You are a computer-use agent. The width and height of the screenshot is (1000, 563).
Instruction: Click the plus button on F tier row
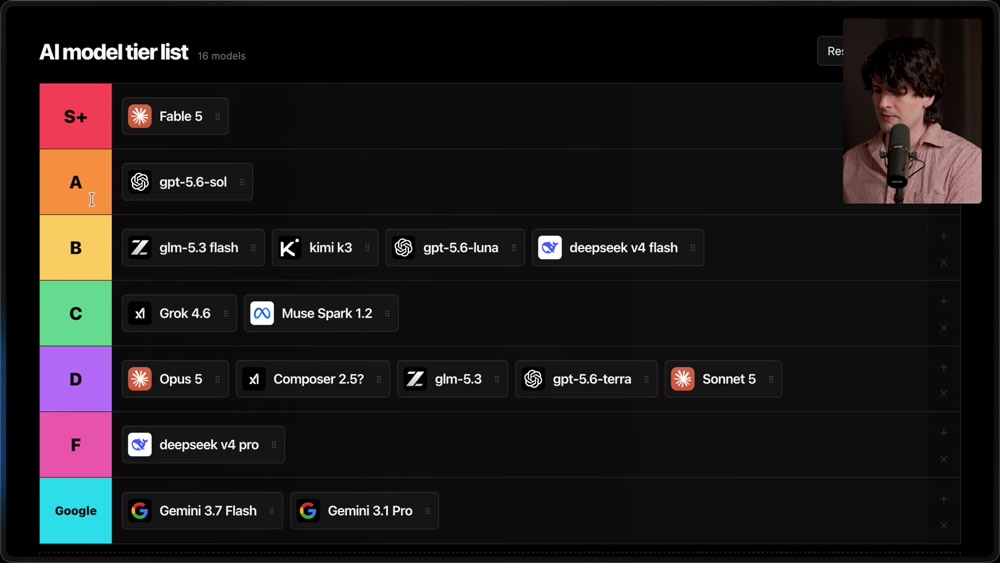click(x=943, y=433)
